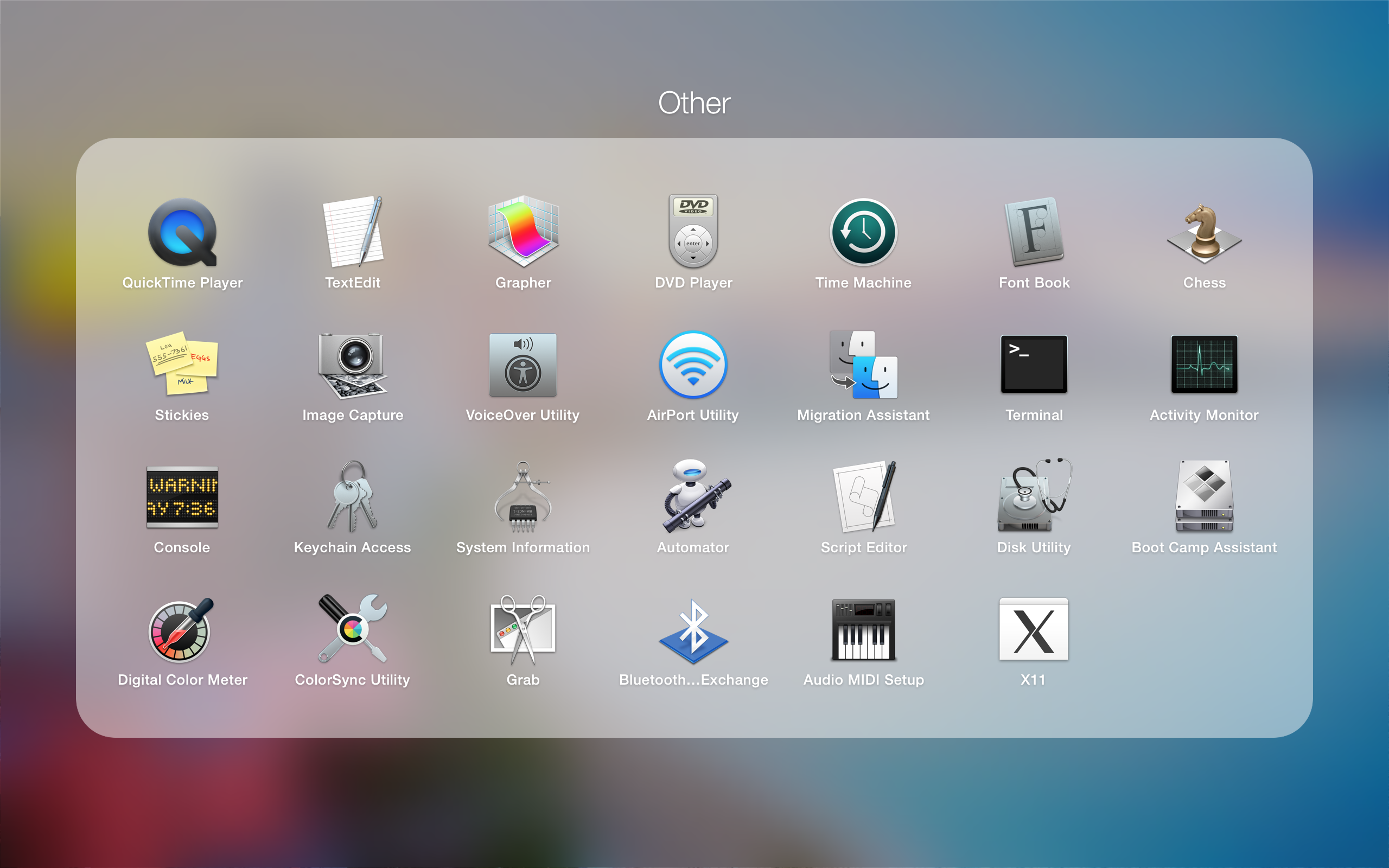Click the 'Other' folder title
The width and height of the screenshot is (1389, 868).
694,103
